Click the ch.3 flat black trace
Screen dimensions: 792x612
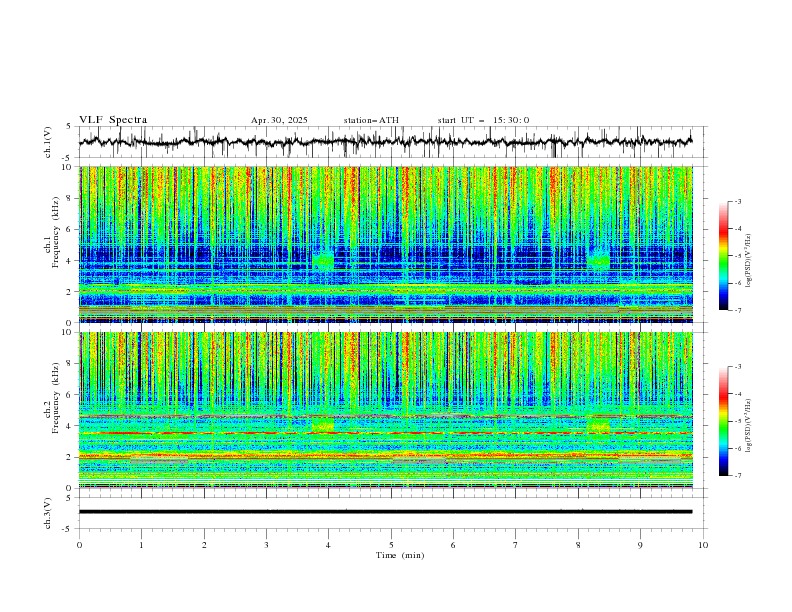[x=385, y=512]
